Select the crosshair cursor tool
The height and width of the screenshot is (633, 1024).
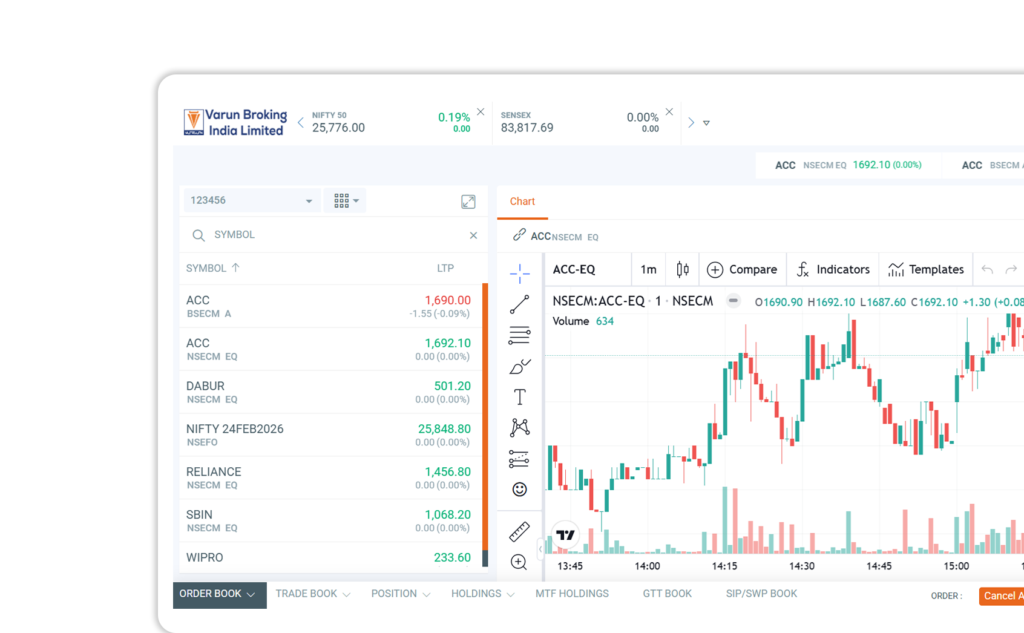tap(519, 273)
